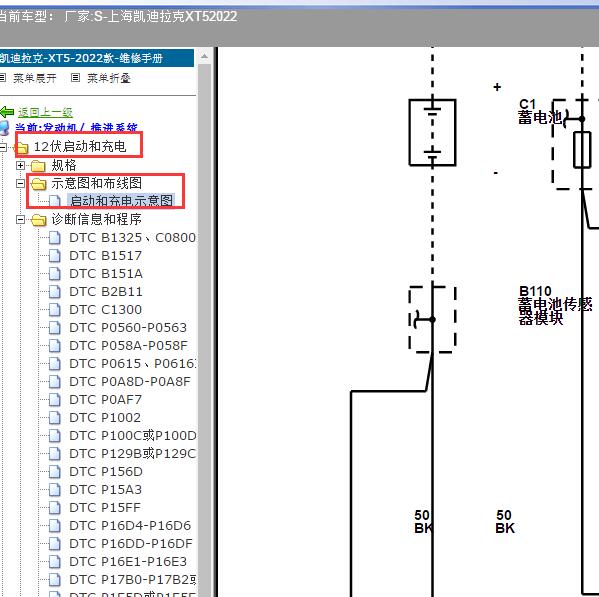Viewport: 599px width, 597px height.
Task: Select the 12伏启动和充电 folder
Action: click(x=80, y=146)
